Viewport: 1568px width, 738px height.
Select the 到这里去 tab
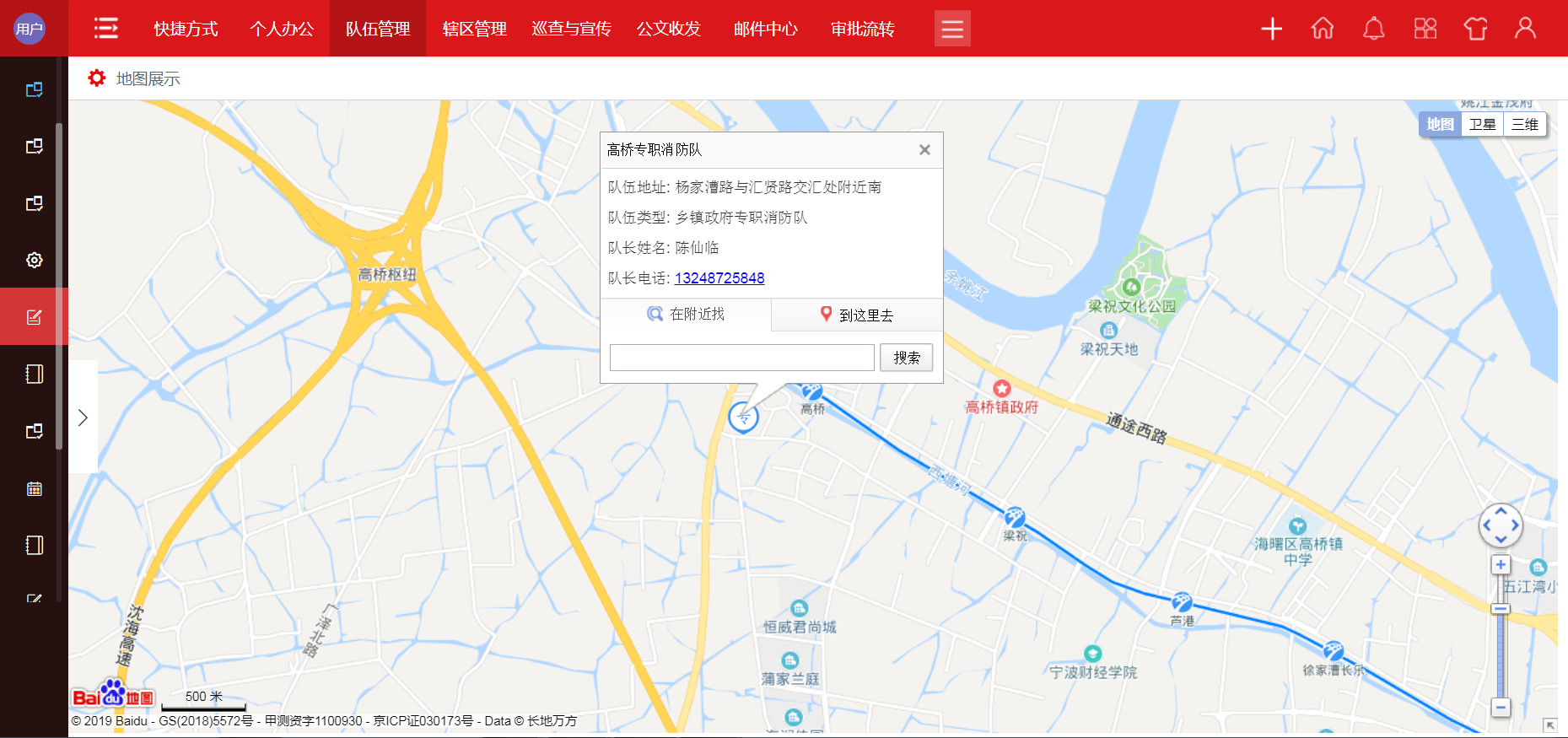[857, 315]
